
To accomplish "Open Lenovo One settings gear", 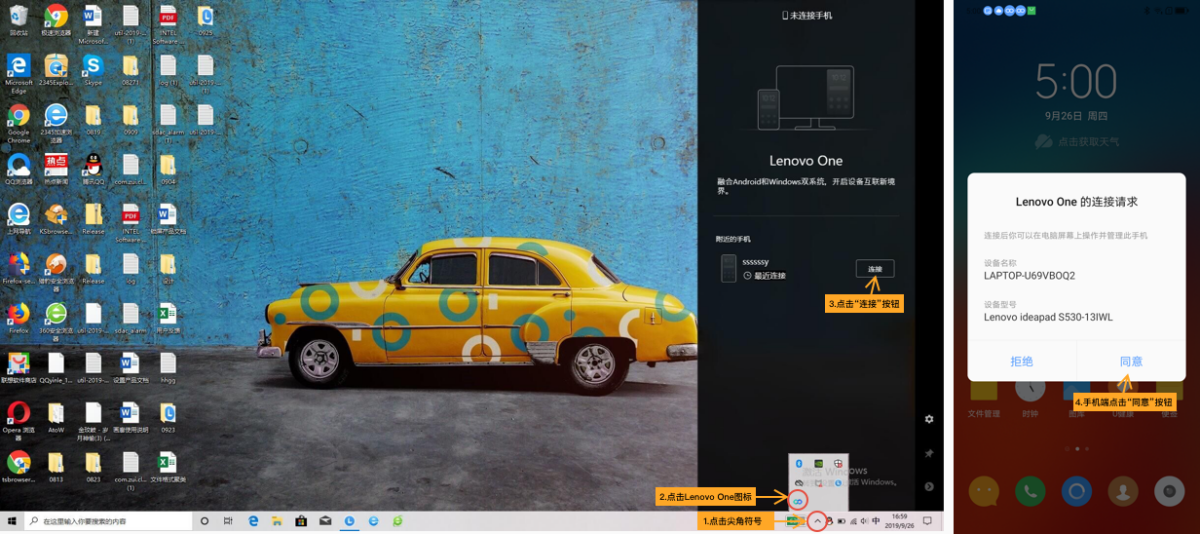I will click(929, 419).
